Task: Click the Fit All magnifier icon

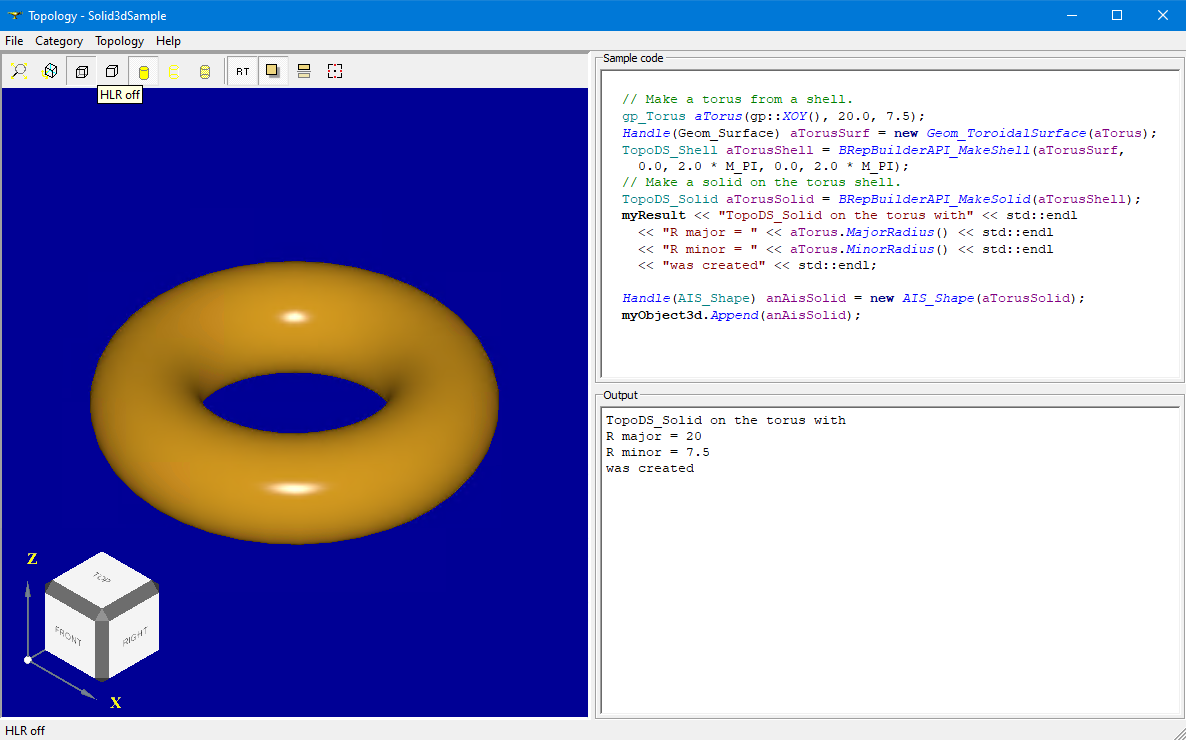Action: point(20,72)
